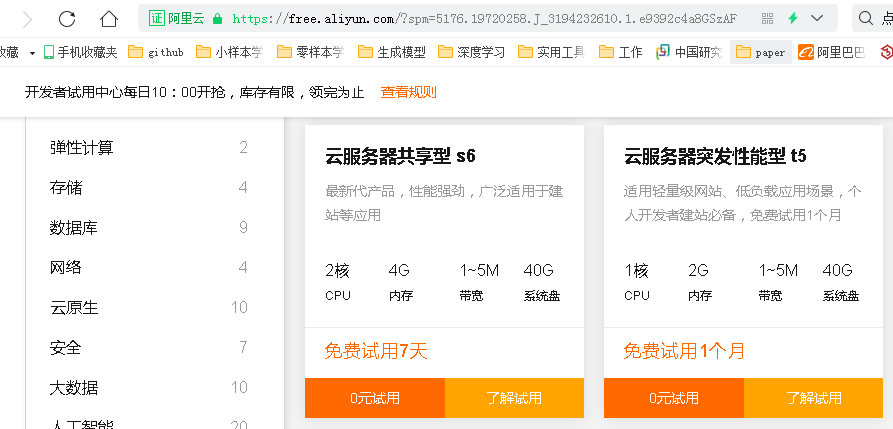This screenshot has height=429, width=893.
Task: Go to the browser home page icon
Action: (x=108, y=19)
